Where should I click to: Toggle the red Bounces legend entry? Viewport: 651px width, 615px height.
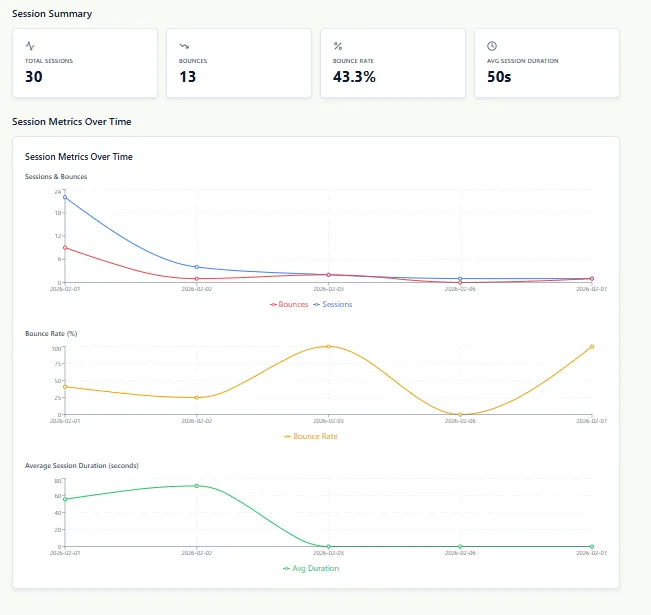tap(289, 304)
